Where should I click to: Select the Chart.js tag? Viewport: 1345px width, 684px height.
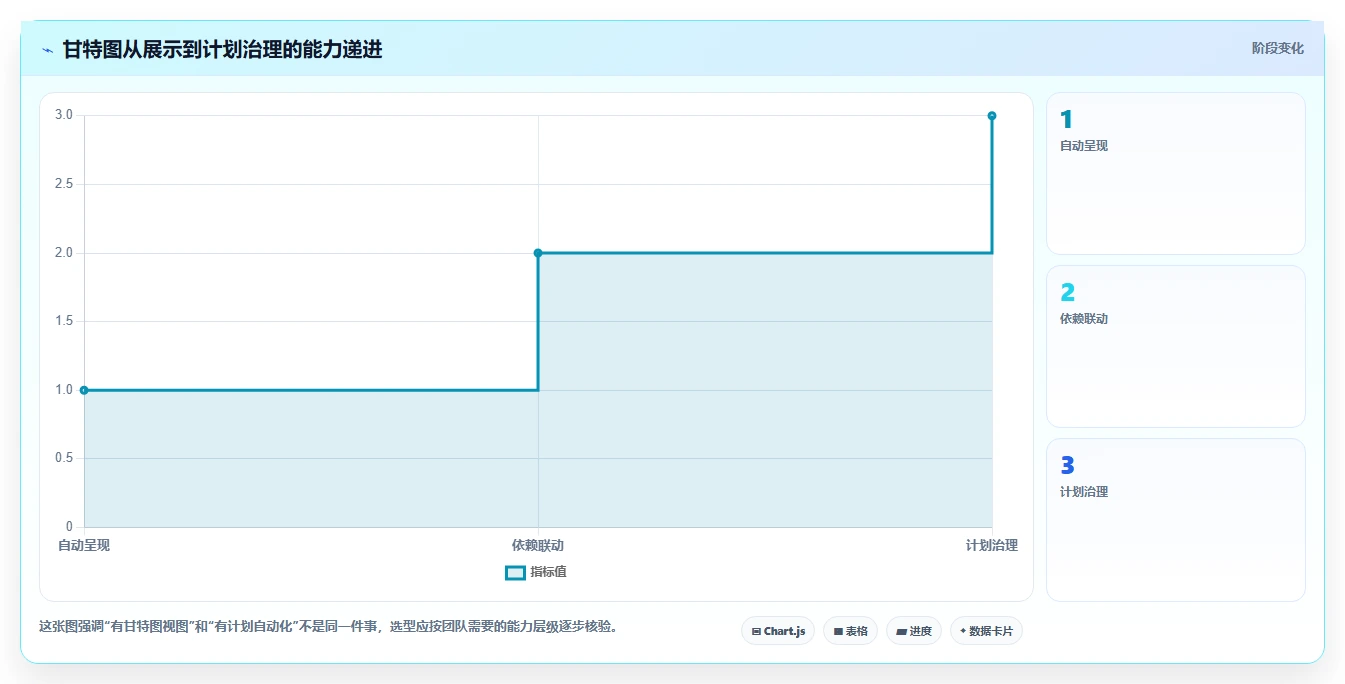tap(778, 631)
